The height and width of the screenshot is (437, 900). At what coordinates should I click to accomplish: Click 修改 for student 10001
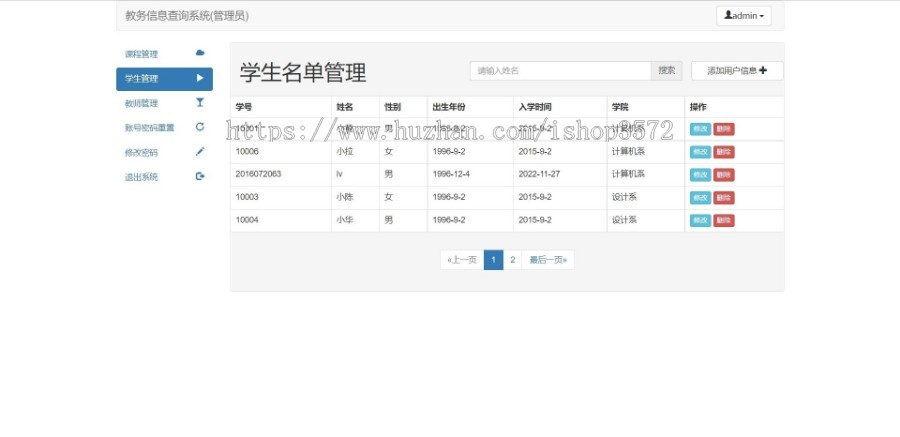click(700, 129)
